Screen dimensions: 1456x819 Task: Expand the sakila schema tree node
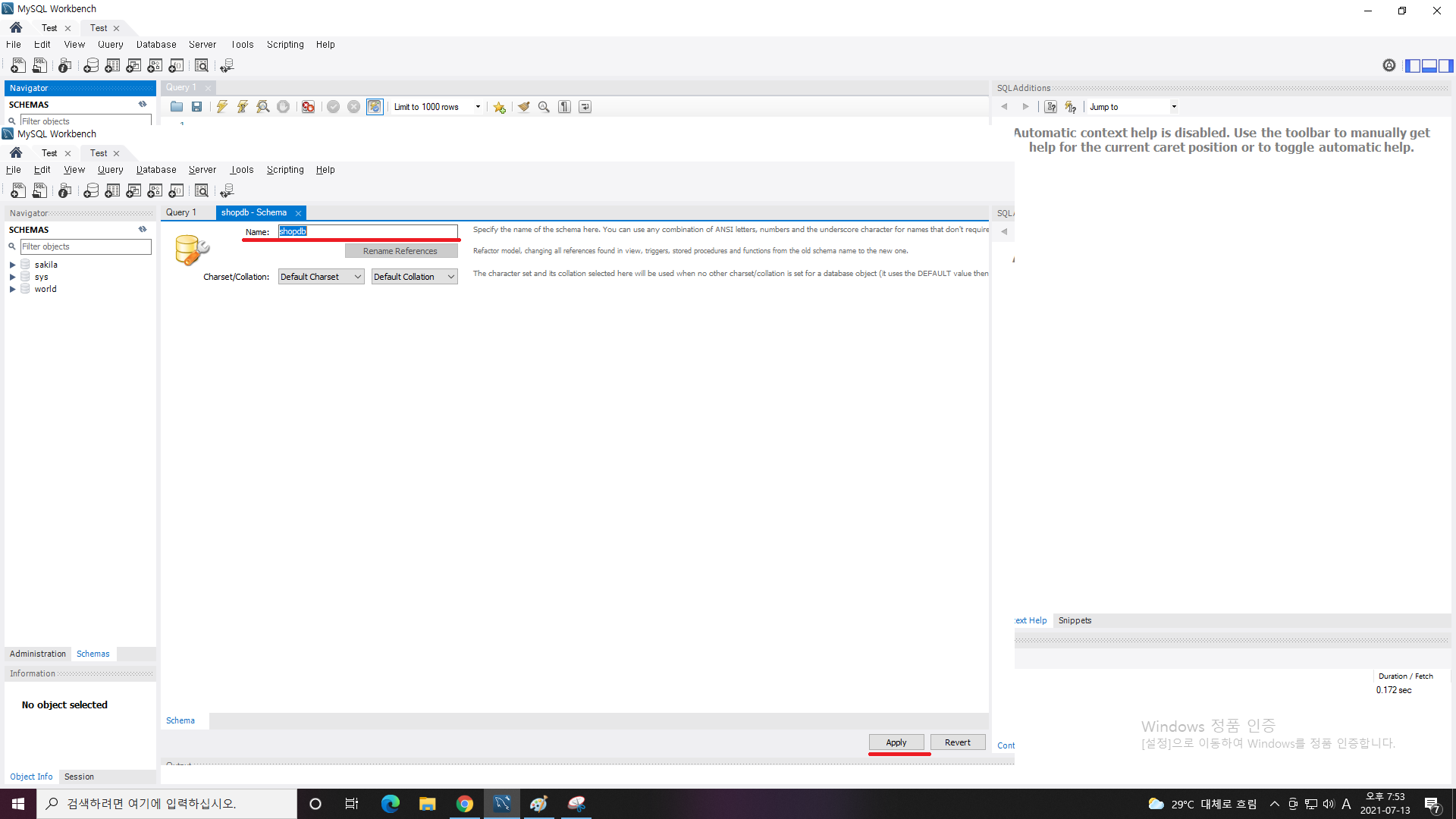(x=12, y=265)
